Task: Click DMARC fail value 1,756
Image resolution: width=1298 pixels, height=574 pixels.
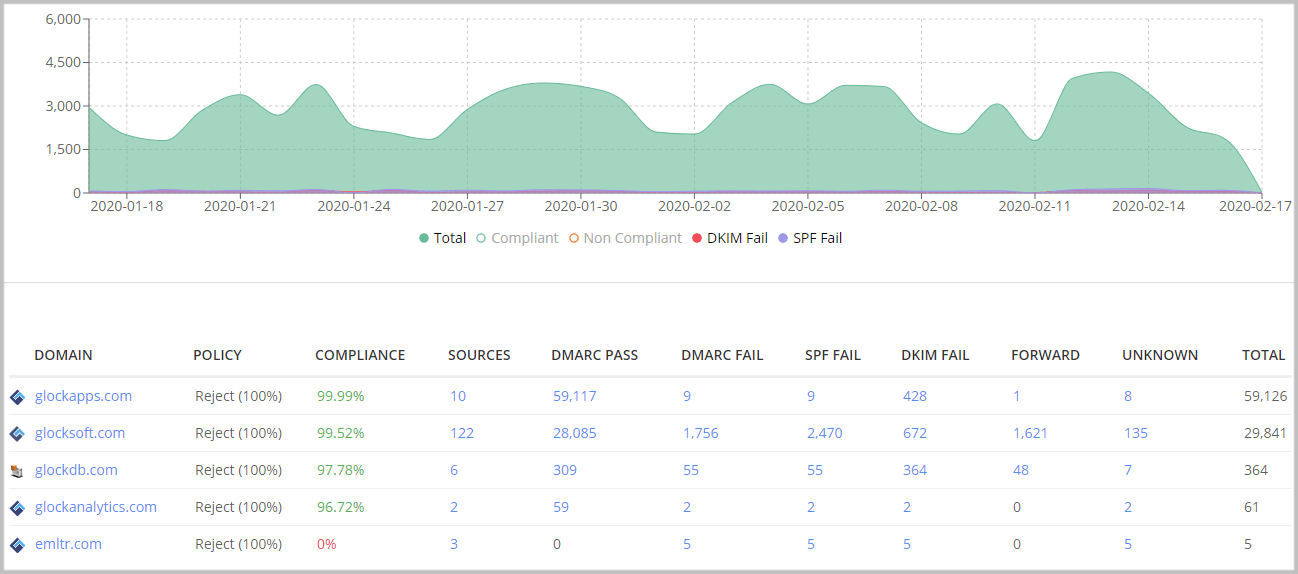Action: pyautogui.click(x=700, y=433)
